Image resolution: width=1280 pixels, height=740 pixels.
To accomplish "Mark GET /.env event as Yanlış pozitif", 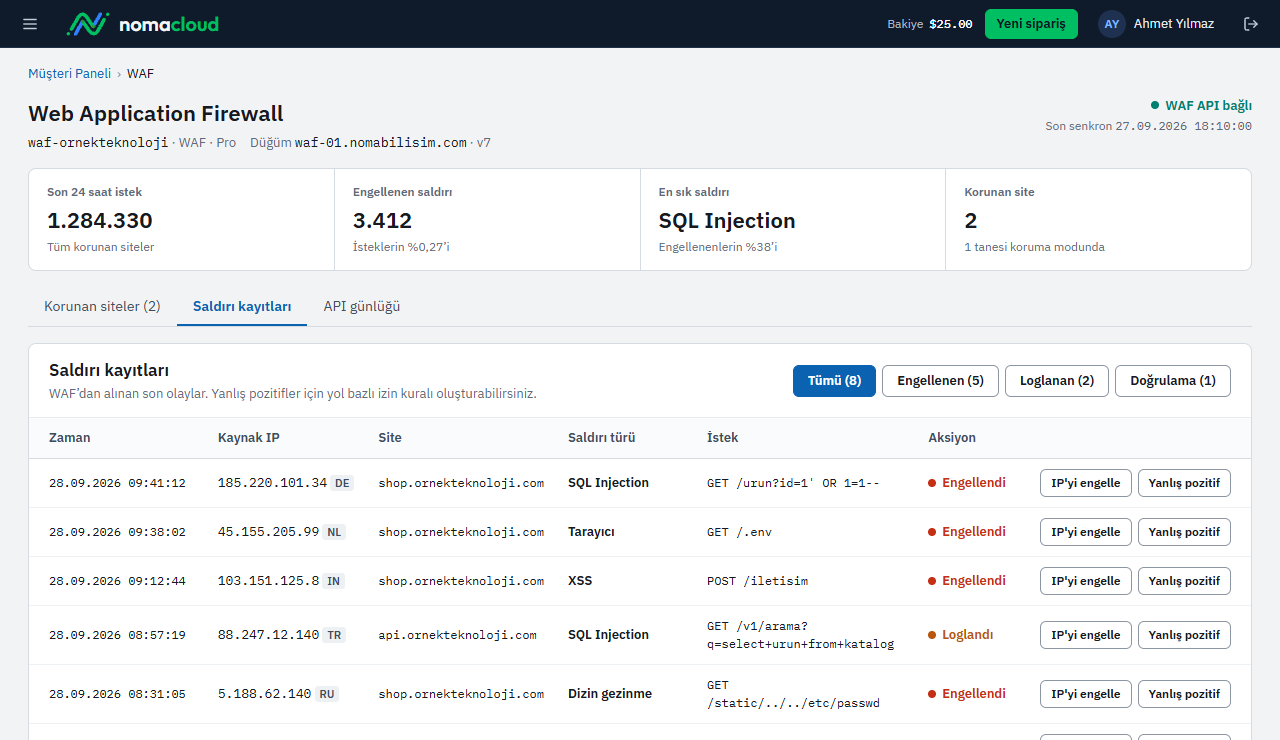I will coord(1184,532).
